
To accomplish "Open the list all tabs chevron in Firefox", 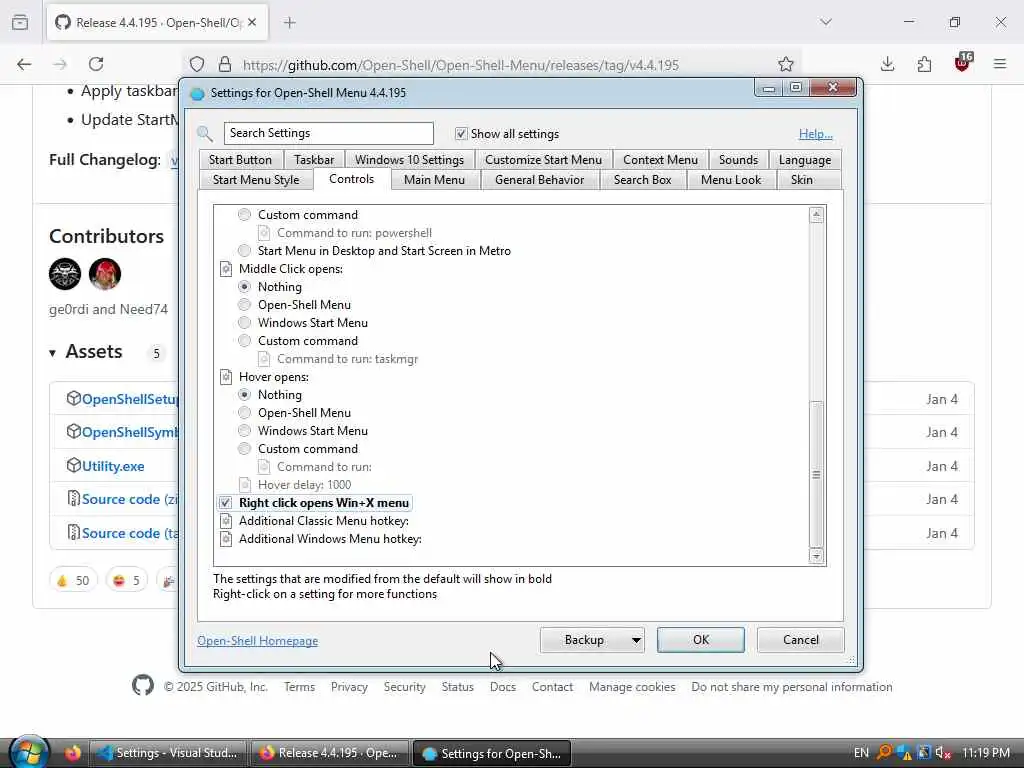I will point(826,22).
